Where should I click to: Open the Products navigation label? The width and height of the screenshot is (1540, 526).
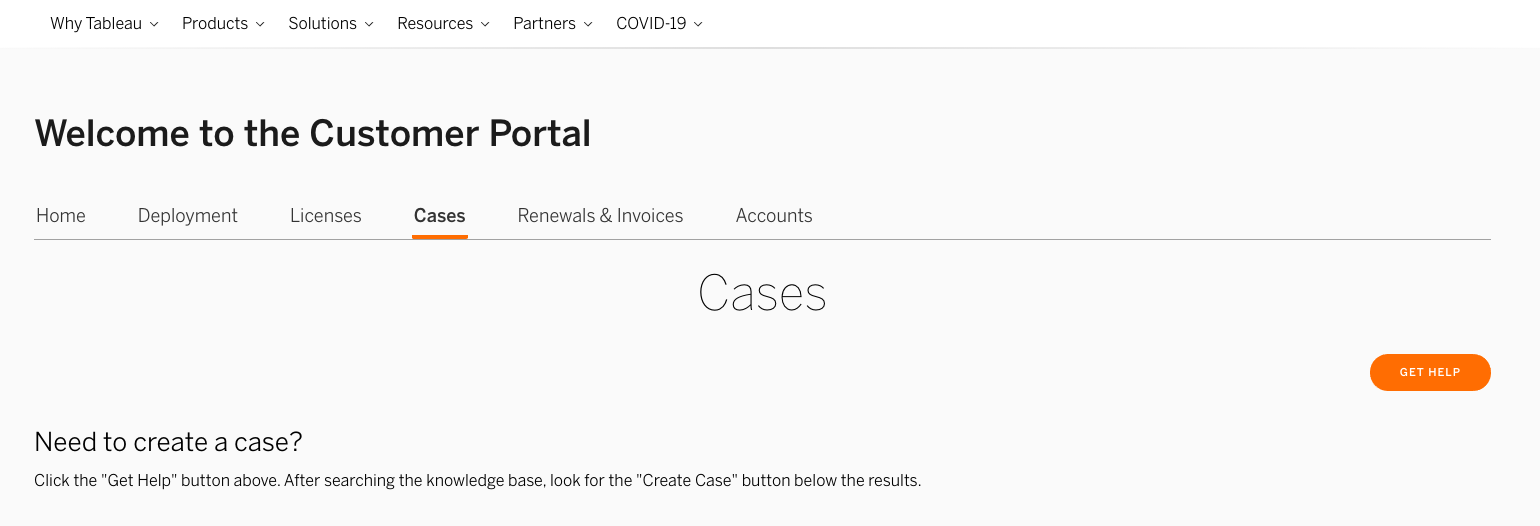(x=215, y=23)
